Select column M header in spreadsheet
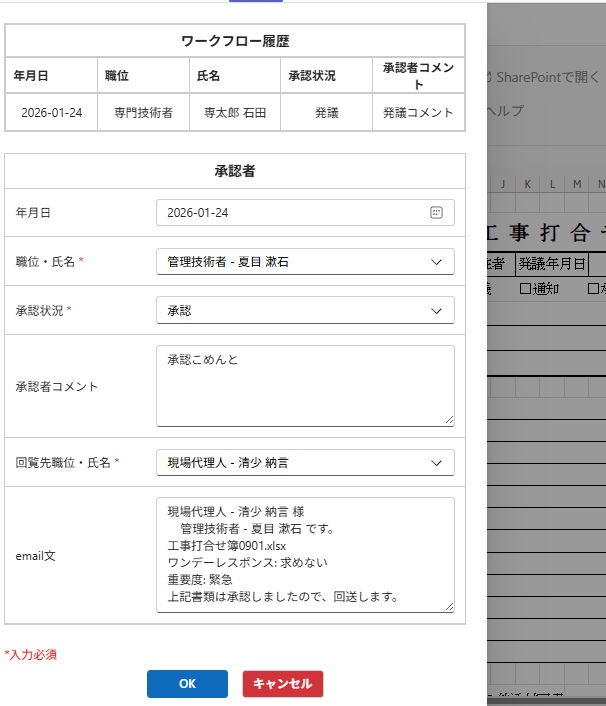606x706 pixels. [577, 184]
